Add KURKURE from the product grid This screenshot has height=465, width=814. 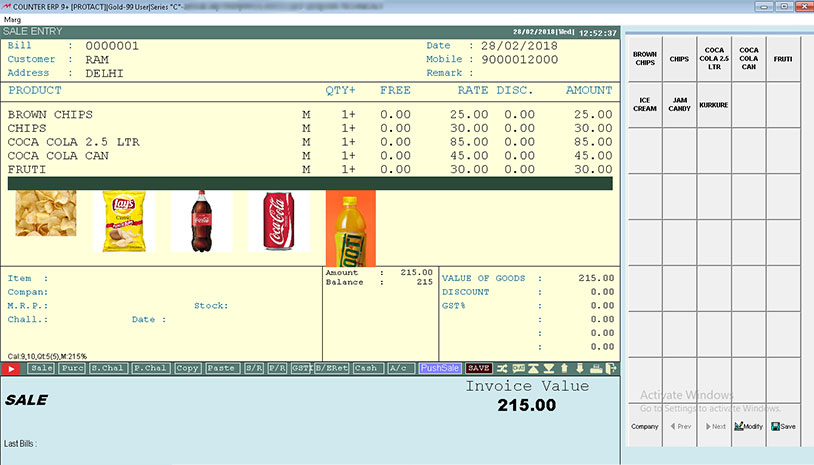pos(714,105)
